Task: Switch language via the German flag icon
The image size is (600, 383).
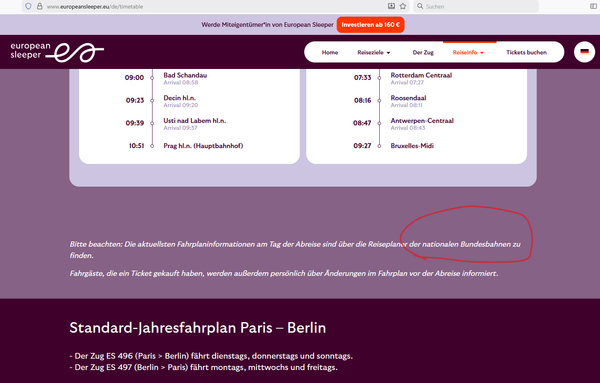Action: pyautogui.click(x=584, y=52)
